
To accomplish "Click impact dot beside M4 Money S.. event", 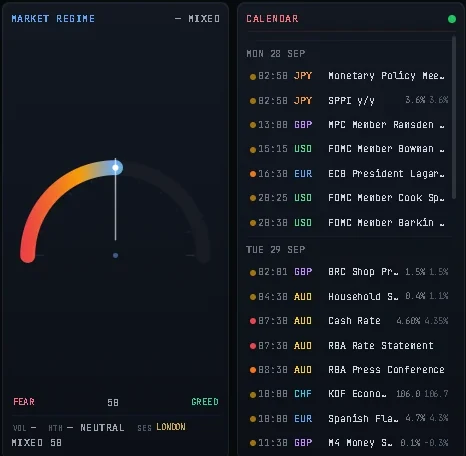I will [x=253, y=443].
